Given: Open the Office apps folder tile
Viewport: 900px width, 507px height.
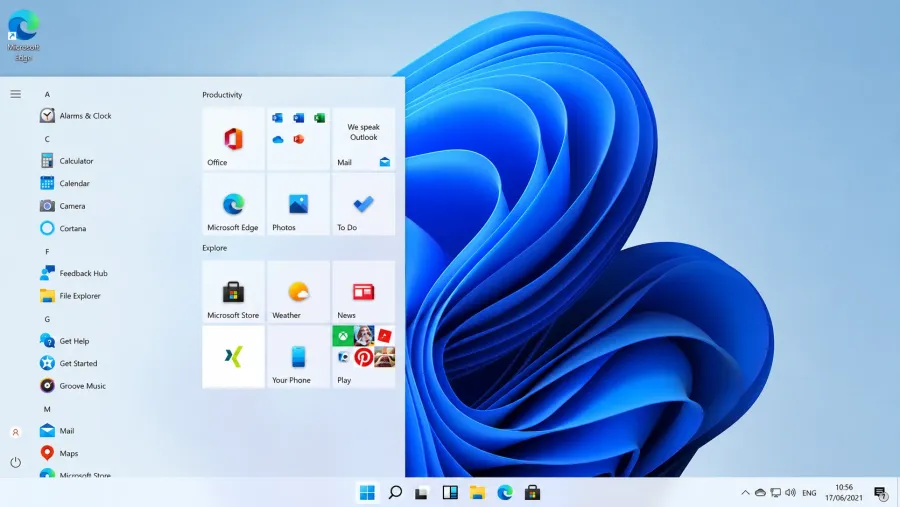Looking at the screenshot, I should 298,138.
